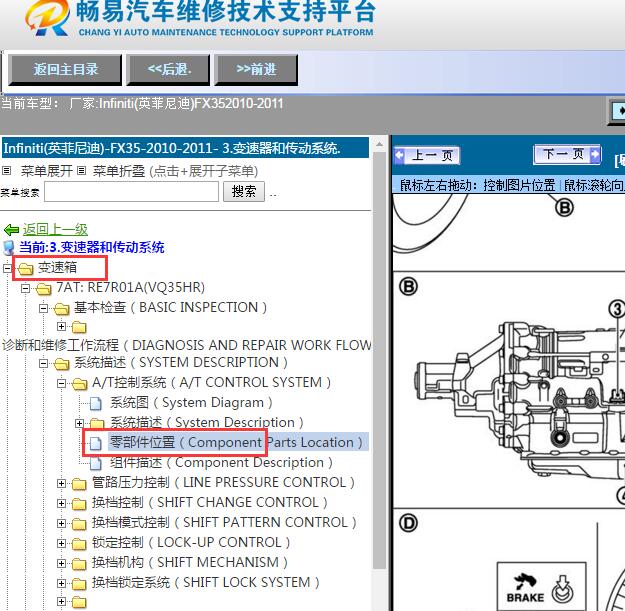The height and width of the screenshot is (611, 625).
Task: Select 换档控制 (SHIFT CHANGE CONTROL) label
Action: pyautogui.click(x=210, y=502)
